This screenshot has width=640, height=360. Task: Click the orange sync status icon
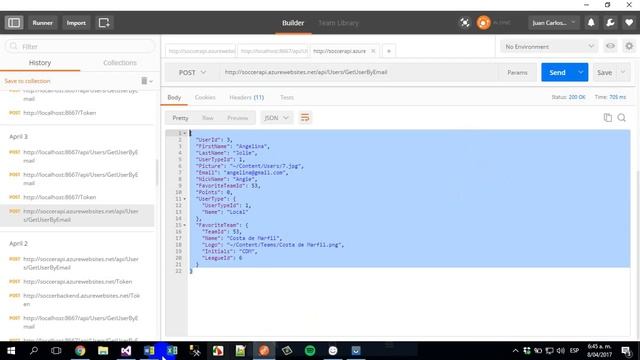coord(483,23)
